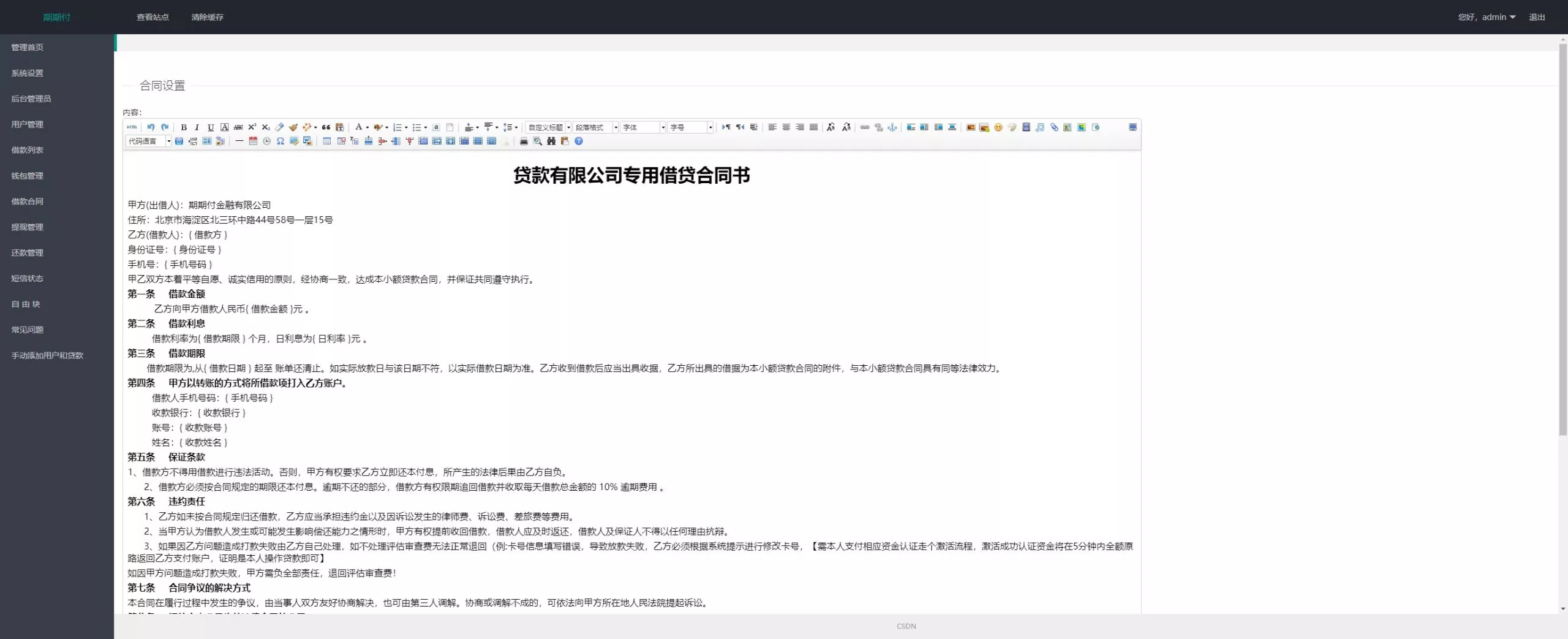This screenshot has height=639, width=1568.
Task: Open font color dropdown arrow
Action: point(367,127)
